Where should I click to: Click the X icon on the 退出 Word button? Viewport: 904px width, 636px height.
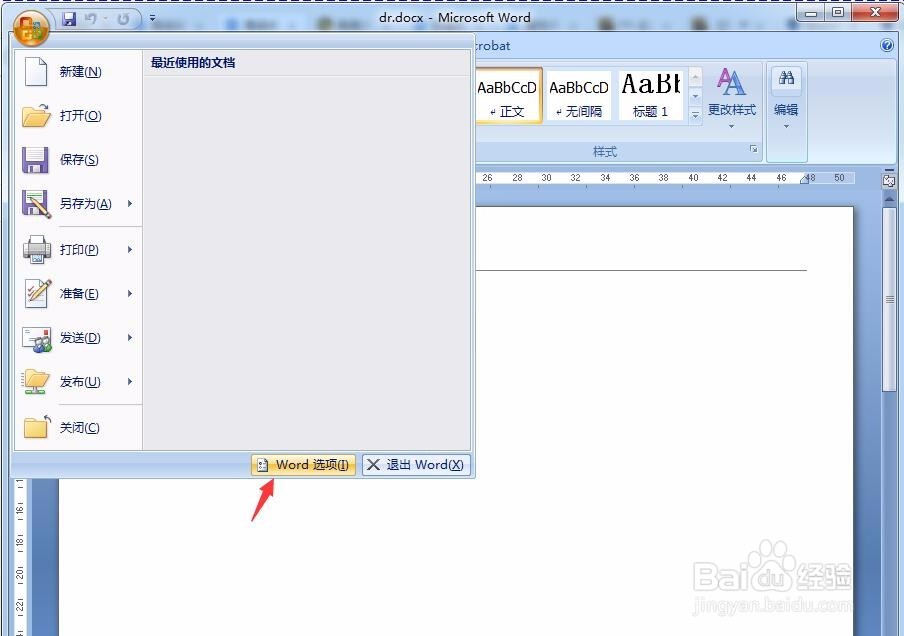(374, 465)
